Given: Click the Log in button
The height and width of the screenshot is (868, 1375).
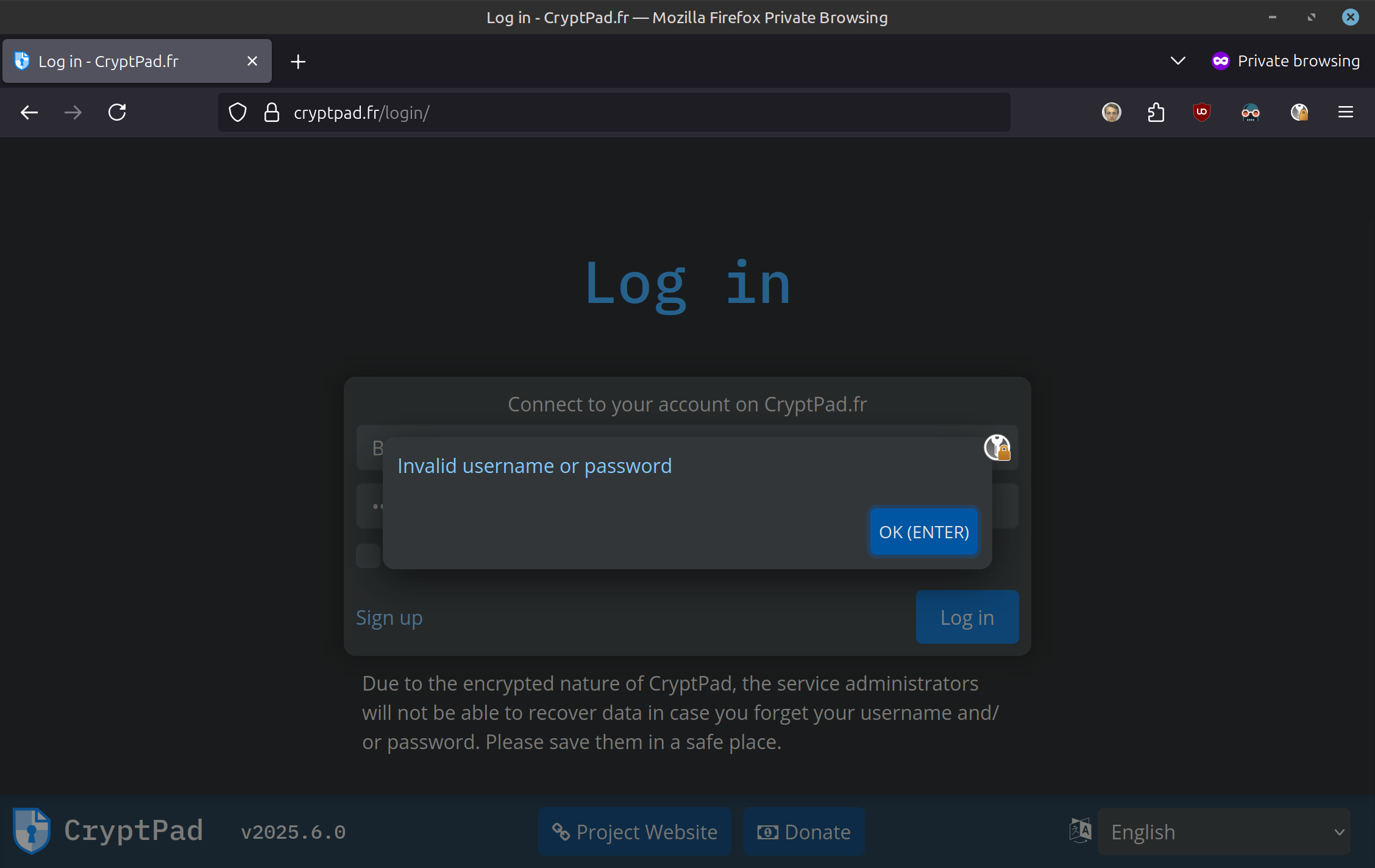Looking at the screenshot, I should [967, 617].
